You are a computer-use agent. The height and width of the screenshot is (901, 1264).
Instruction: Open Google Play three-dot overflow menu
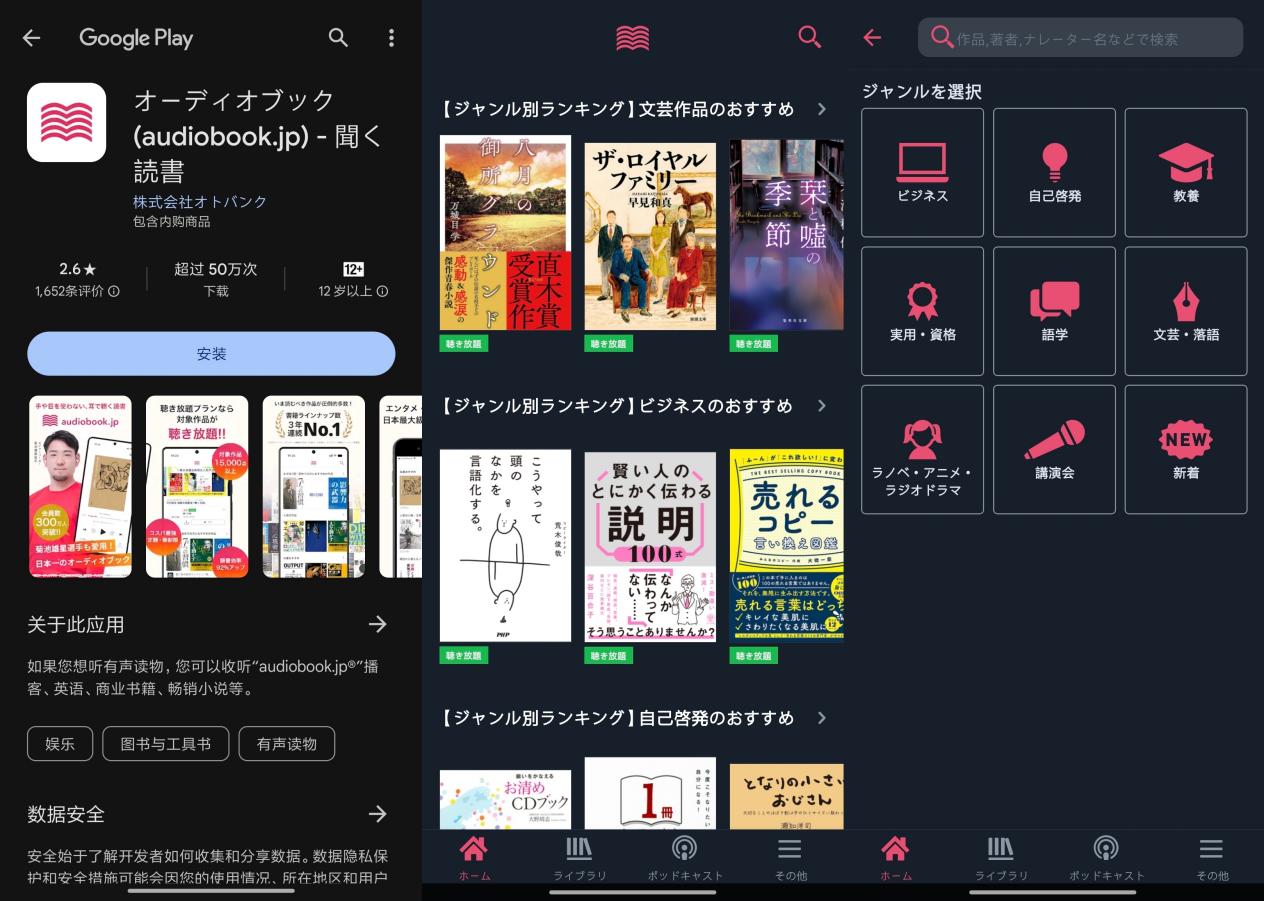click(x=391, y=38)
